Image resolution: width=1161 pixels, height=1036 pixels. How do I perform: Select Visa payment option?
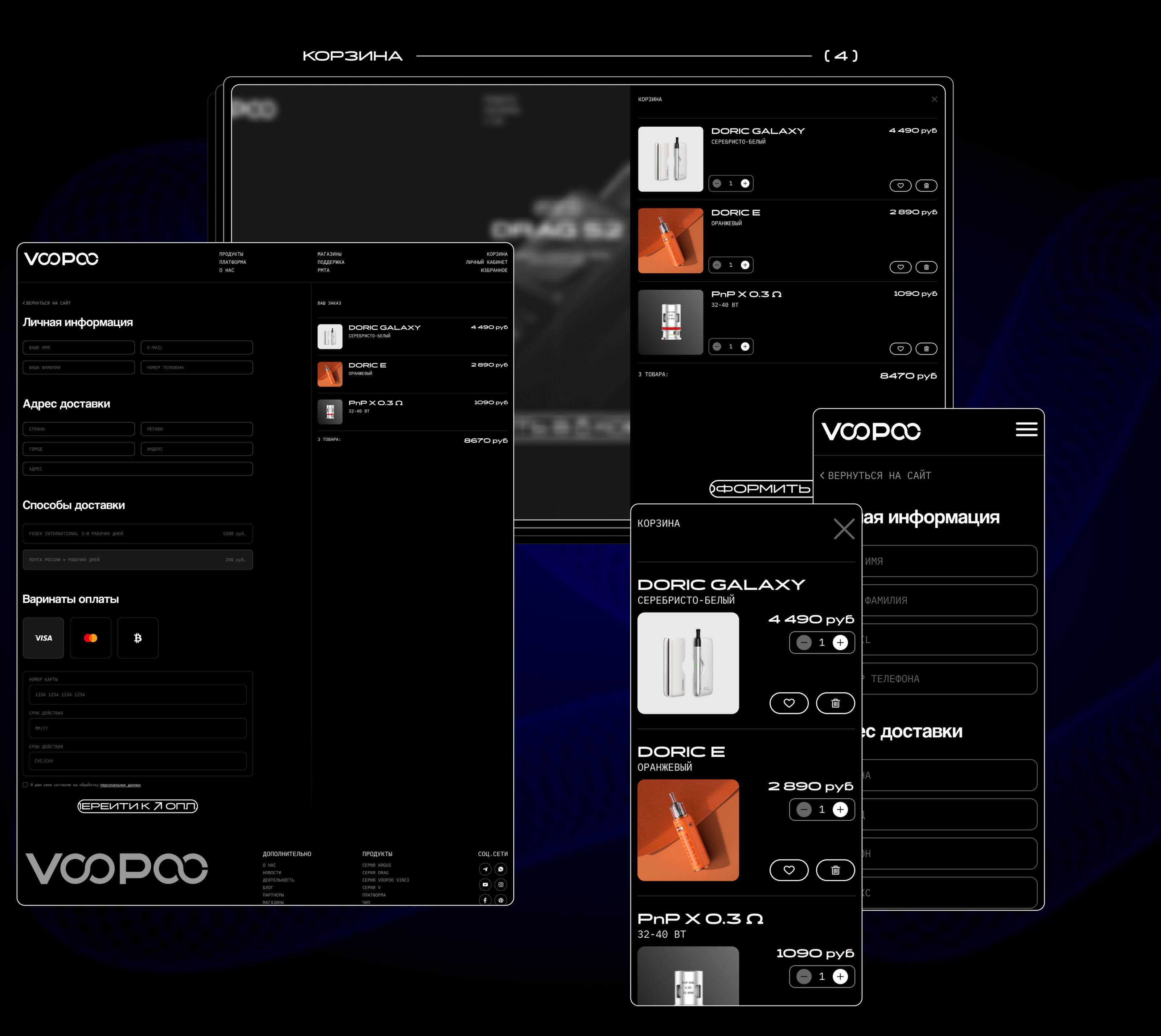click(x=43, y=638)
